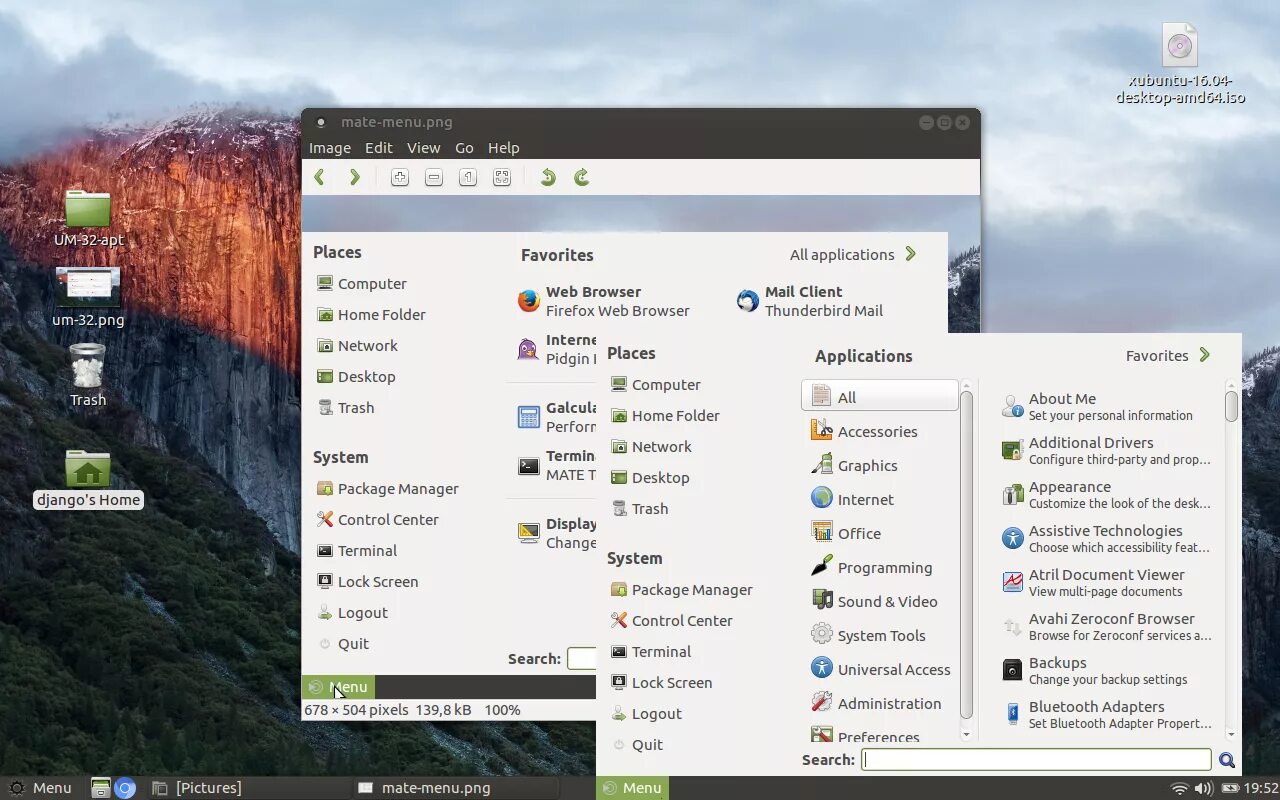The height and width of the screenshot is (800, 1280).
Task: Zoom out with the magnifier minus icon
Action: click(433, 177)
